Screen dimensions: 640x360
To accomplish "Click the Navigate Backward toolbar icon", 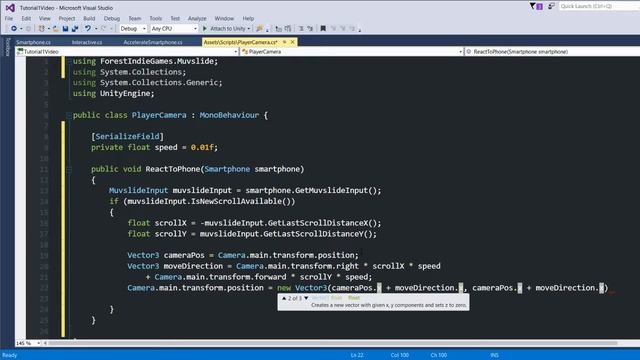I will pyautogui.click(x=13, y=29).
